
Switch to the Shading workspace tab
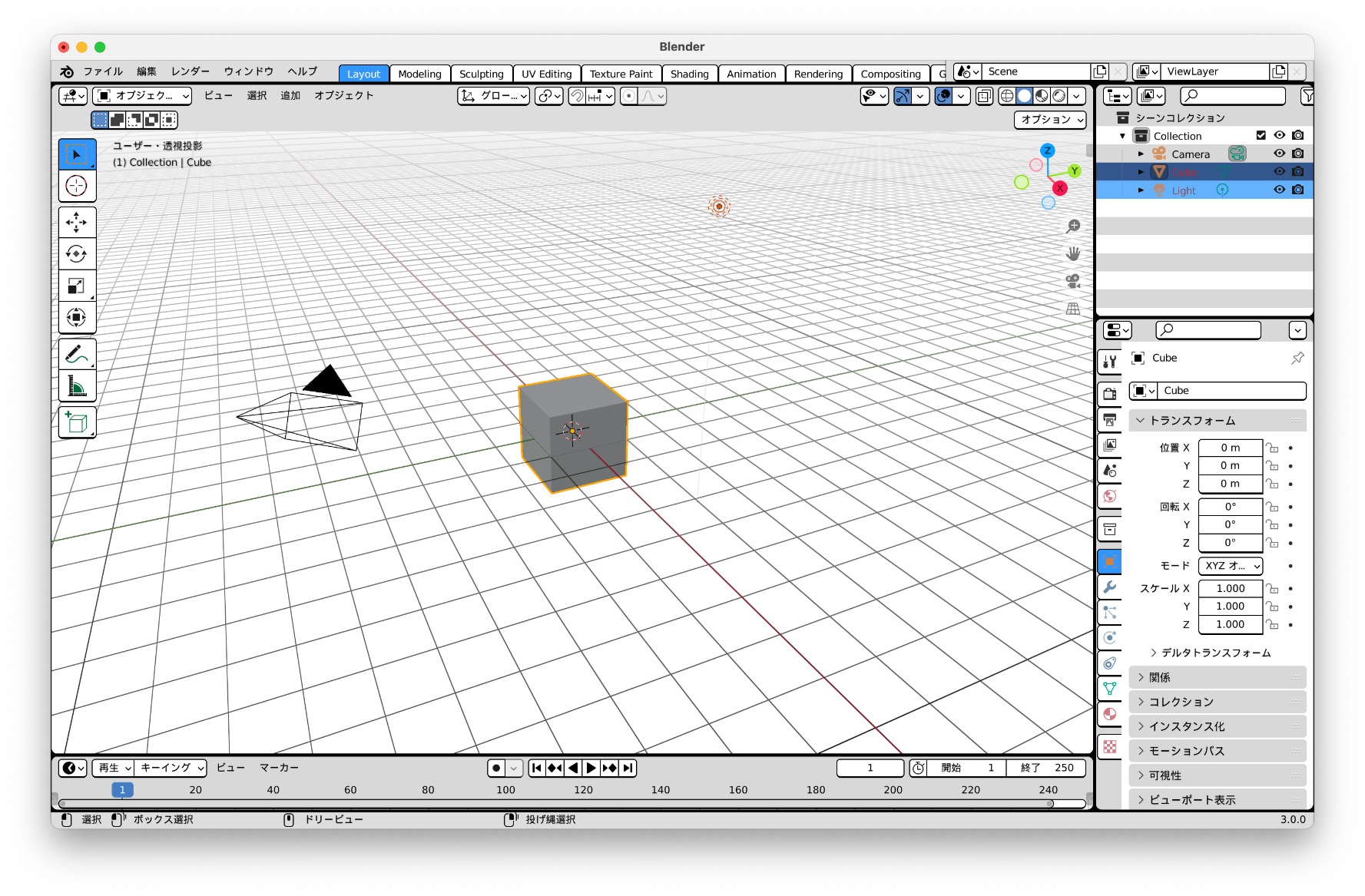click(x=689, y=74)
